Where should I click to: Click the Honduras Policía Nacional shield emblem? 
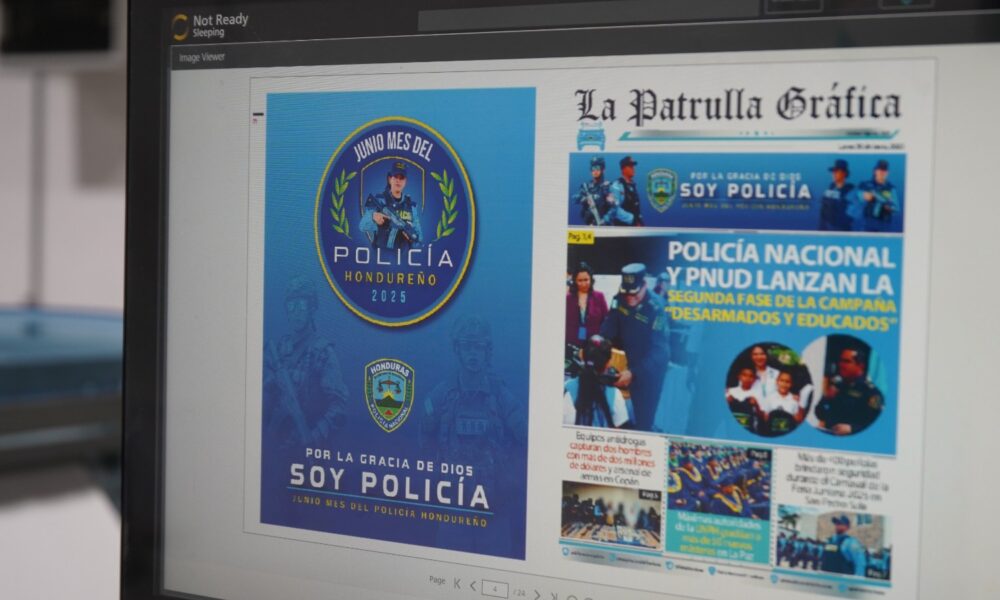[x=389, y=394]
